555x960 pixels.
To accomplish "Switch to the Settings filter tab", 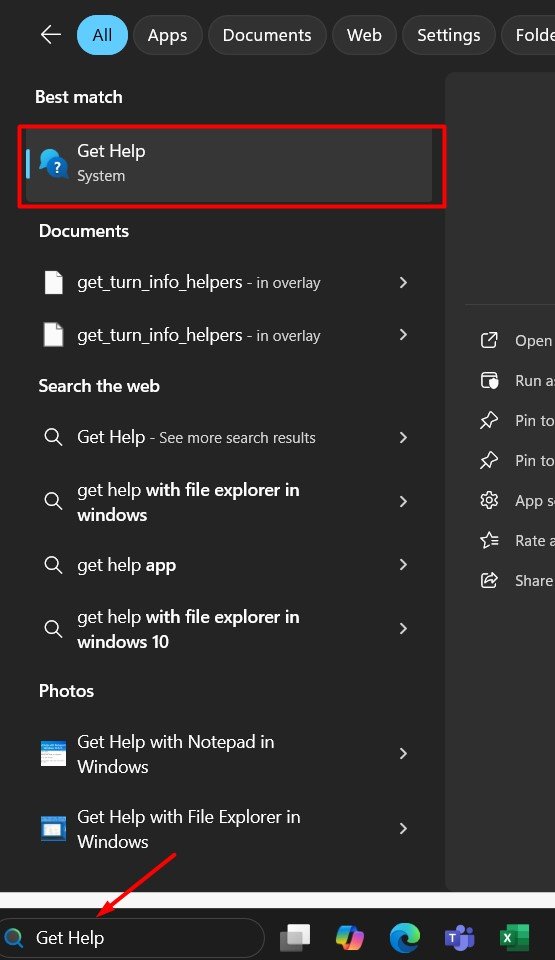I will pos(448,35).
